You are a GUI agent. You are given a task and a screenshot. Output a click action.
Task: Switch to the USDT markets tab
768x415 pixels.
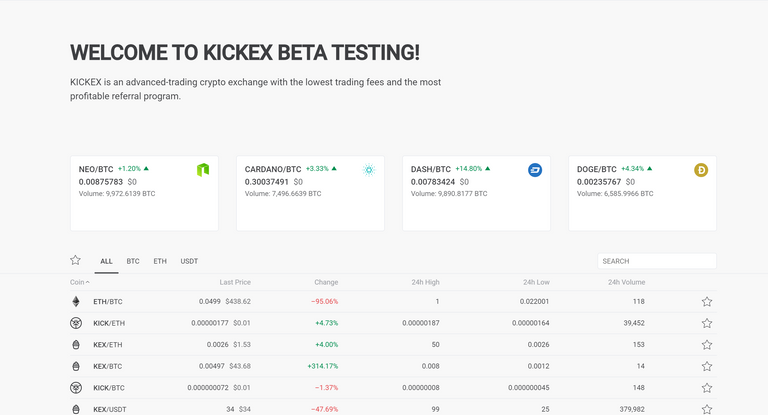[x=189, y=261]
